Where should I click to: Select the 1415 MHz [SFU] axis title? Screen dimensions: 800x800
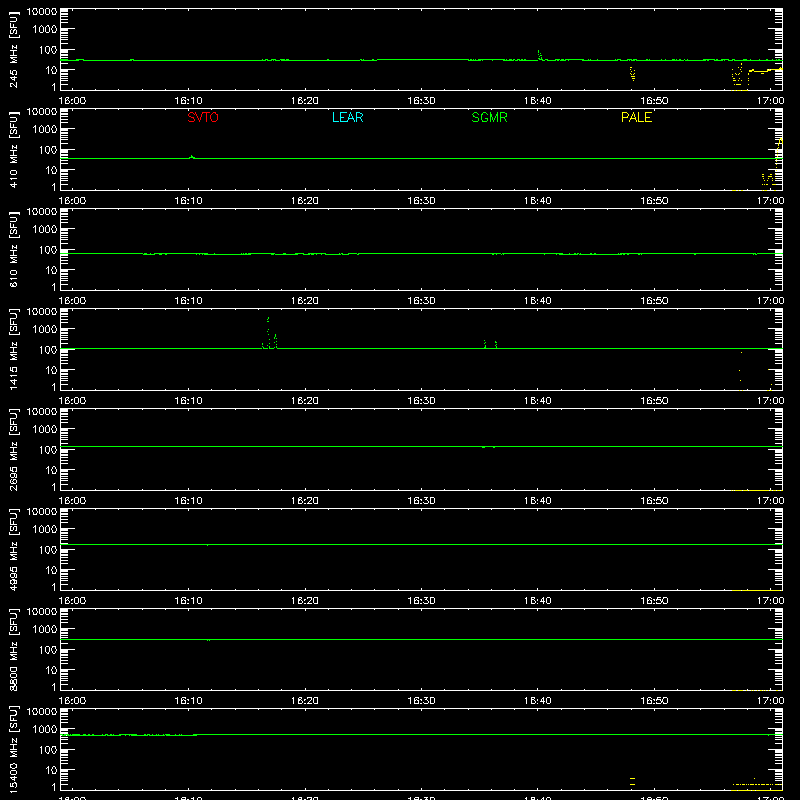(13, 349)
